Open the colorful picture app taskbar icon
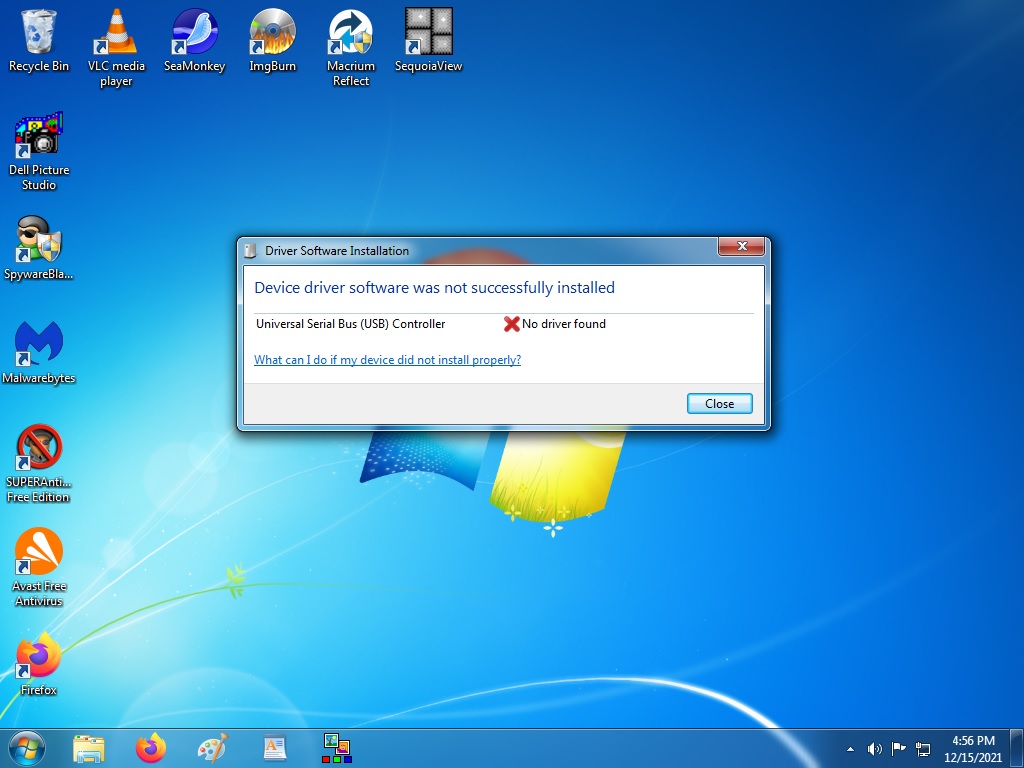1024x768 pixels. 337,748
